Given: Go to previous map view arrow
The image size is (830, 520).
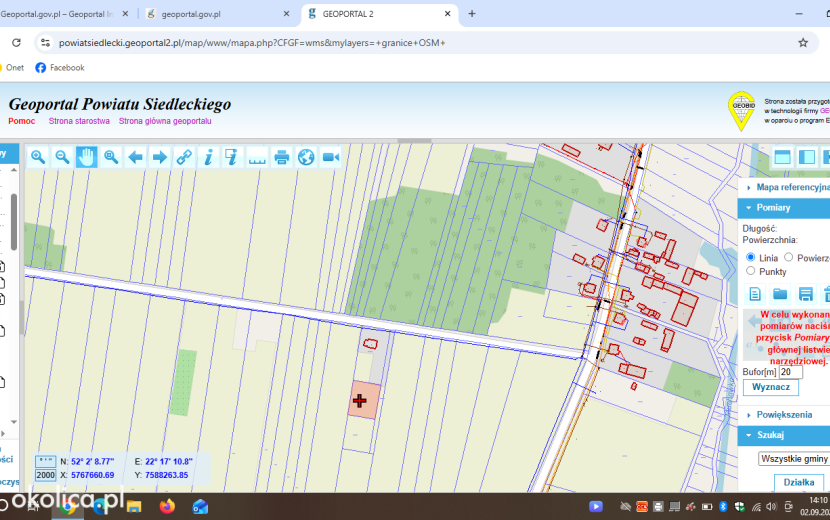Looking at the screenshot, I should coord(136,157).
